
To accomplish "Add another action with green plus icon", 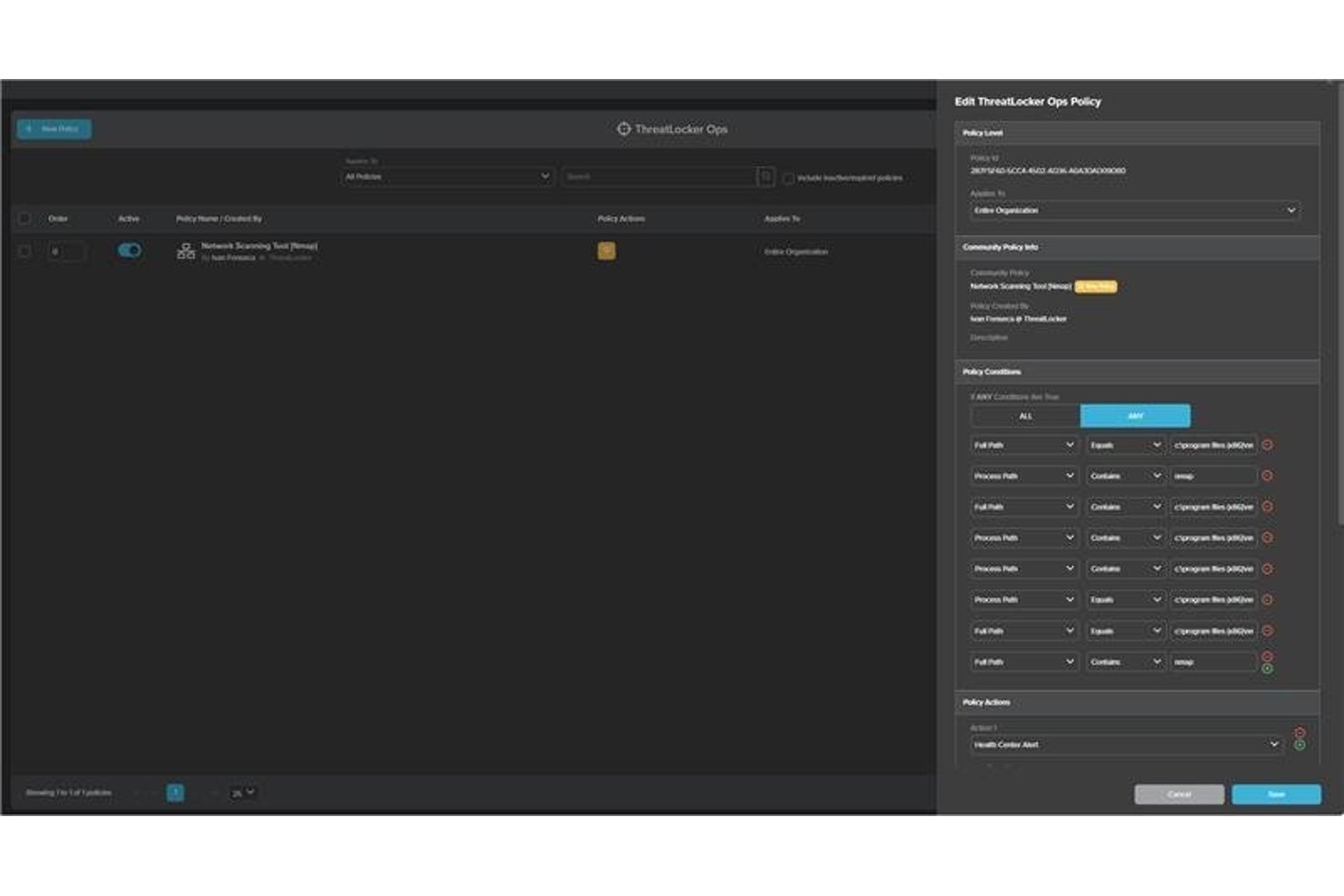I will coord(1300,745).
